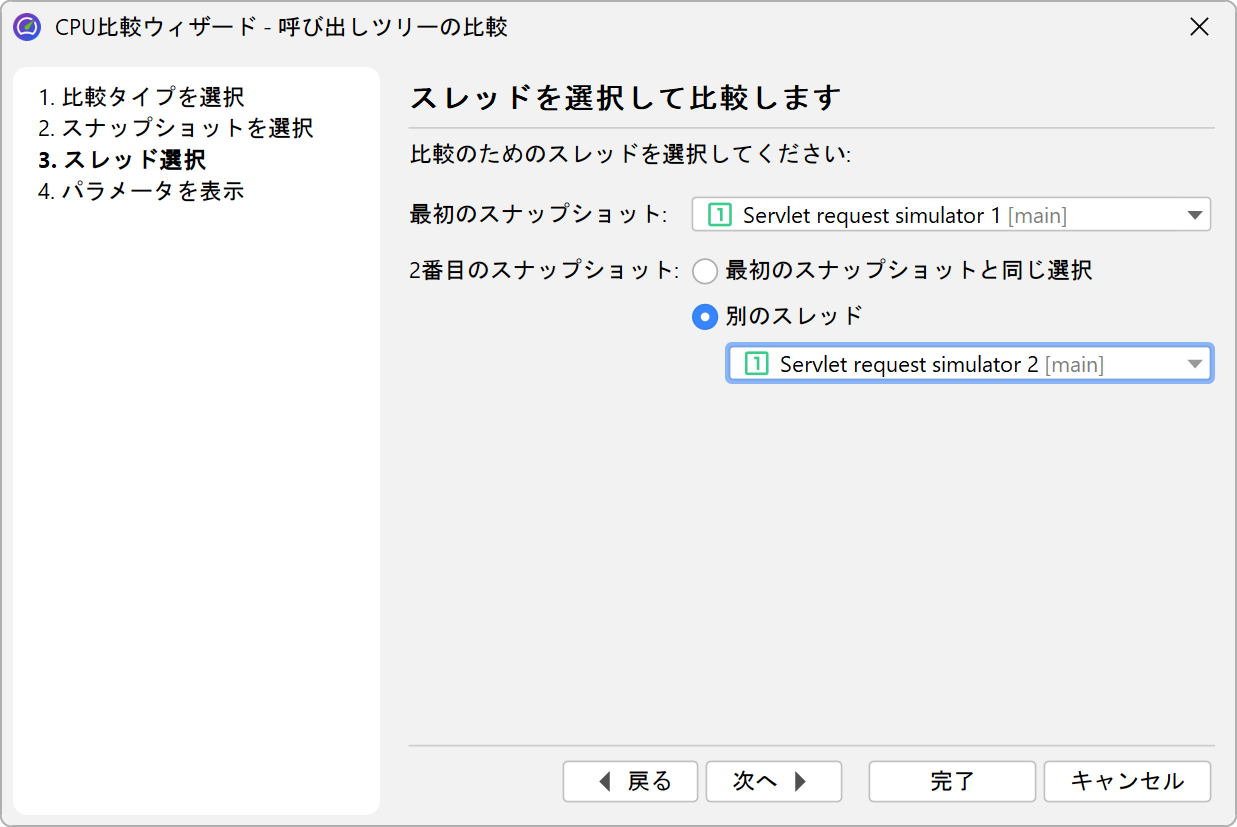
Task: Click the left arrow on 戻る button
Action: (604, 782)
